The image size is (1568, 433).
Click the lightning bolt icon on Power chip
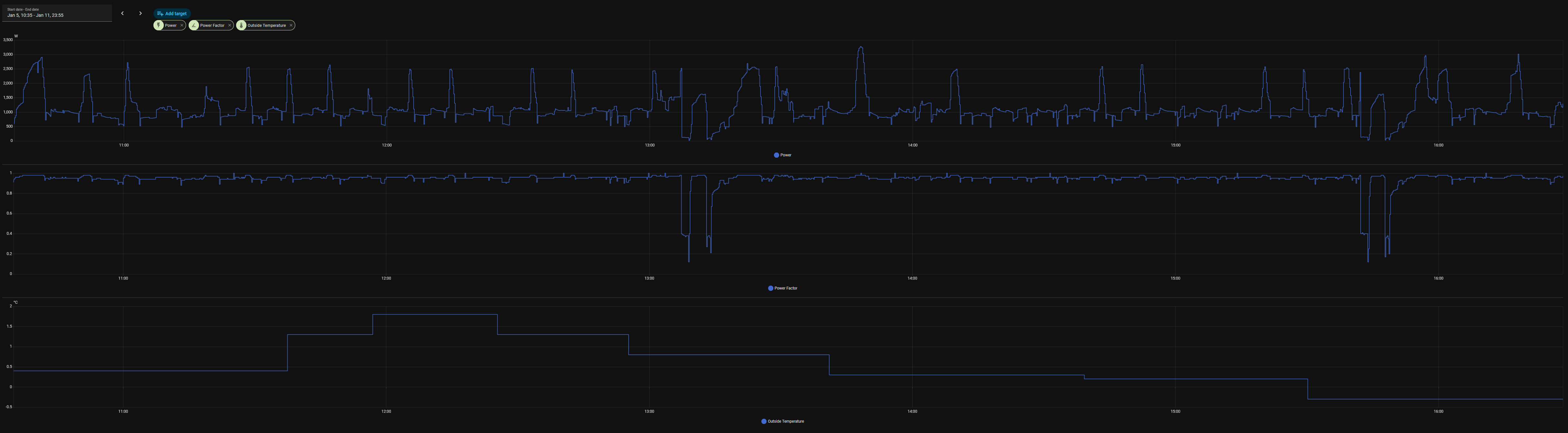click(159, 26)
